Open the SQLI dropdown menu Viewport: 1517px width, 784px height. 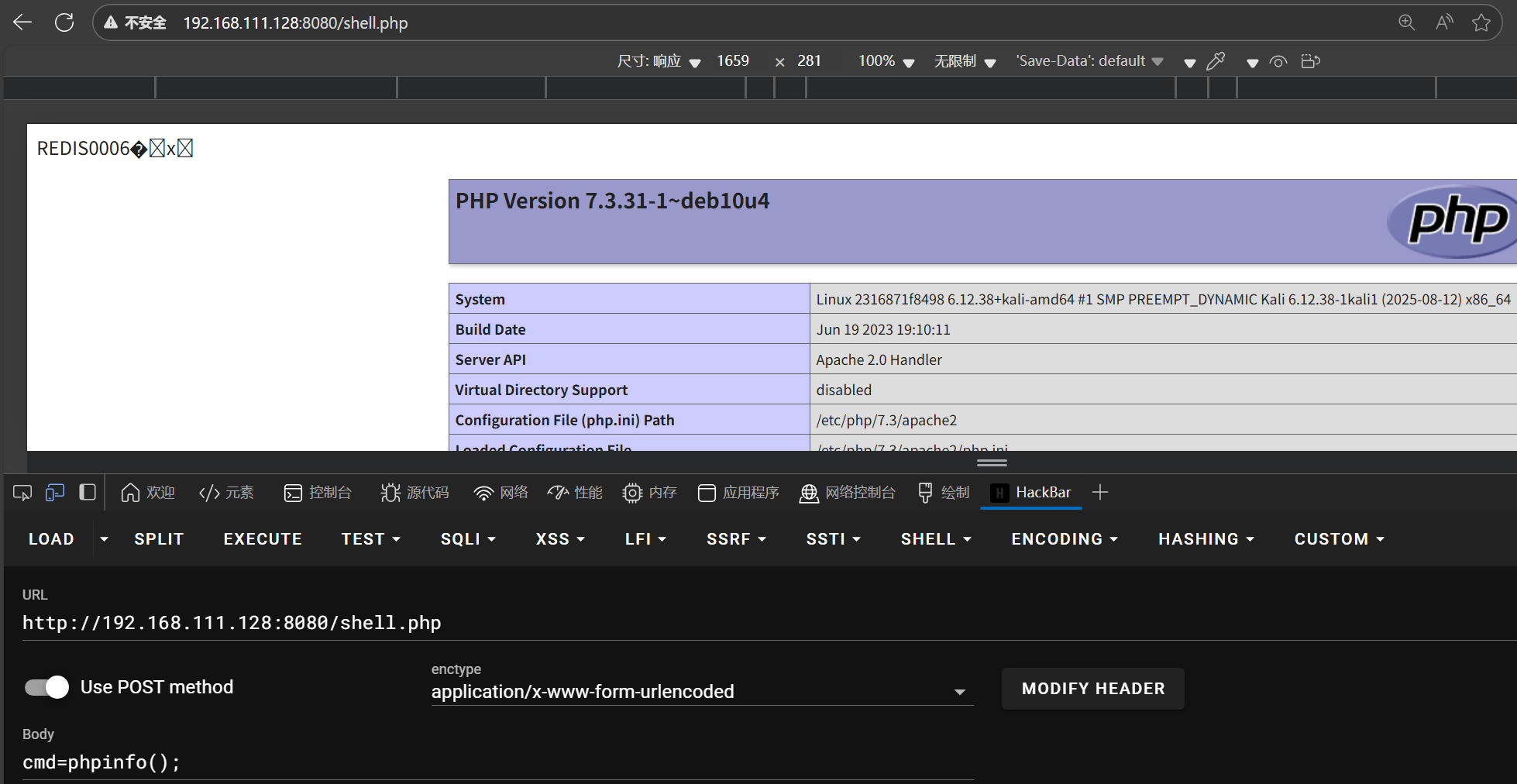469,539
